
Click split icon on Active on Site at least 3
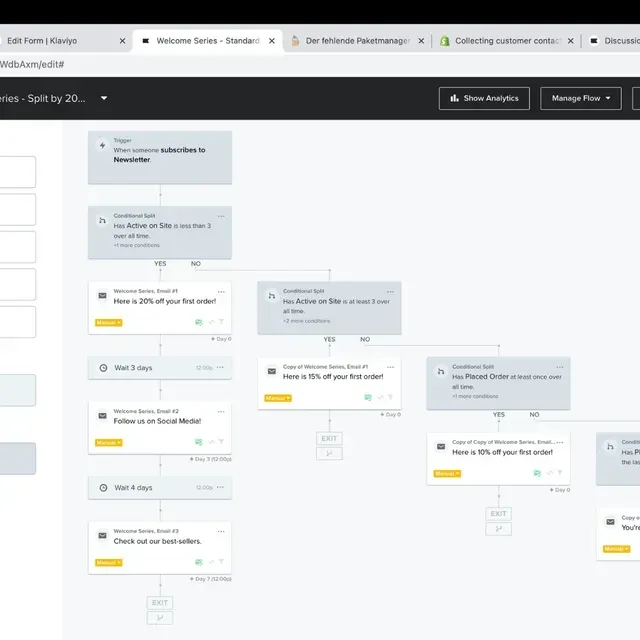(271, 296)
